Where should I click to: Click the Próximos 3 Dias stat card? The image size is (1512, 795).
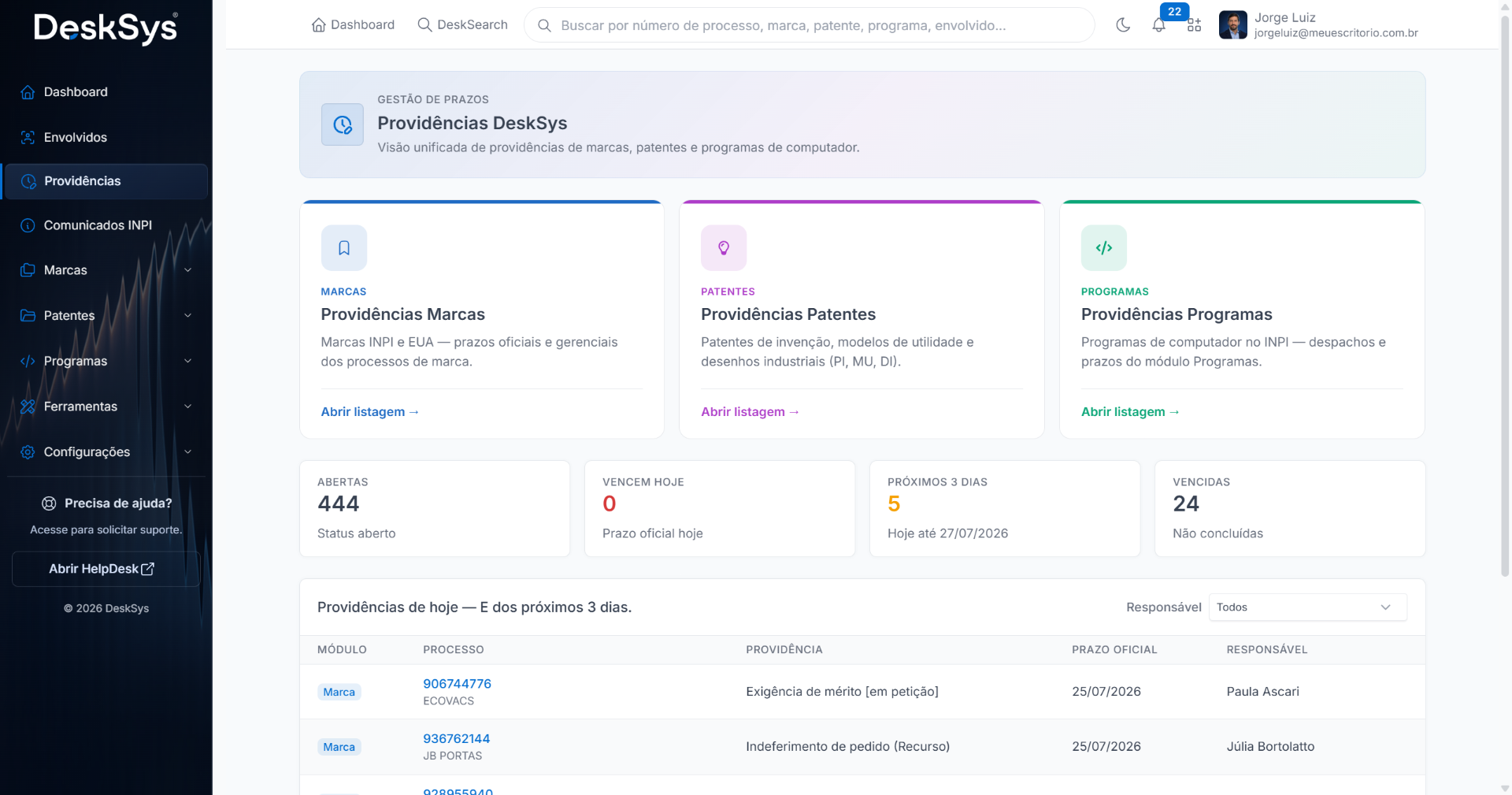click(x=1005, y=509)
